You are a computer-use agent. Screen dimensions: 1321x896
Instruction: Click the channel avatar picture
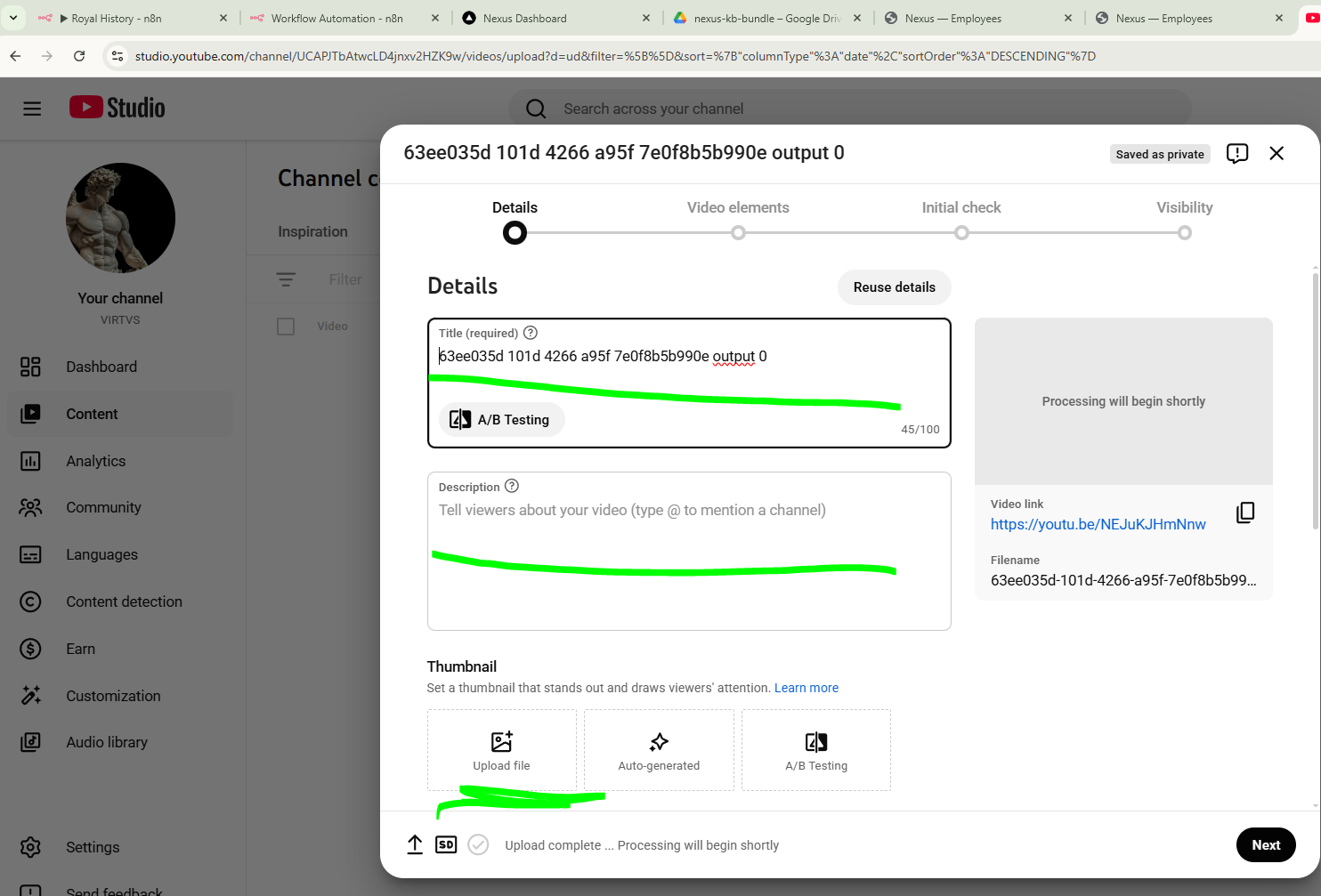(120, 218)
